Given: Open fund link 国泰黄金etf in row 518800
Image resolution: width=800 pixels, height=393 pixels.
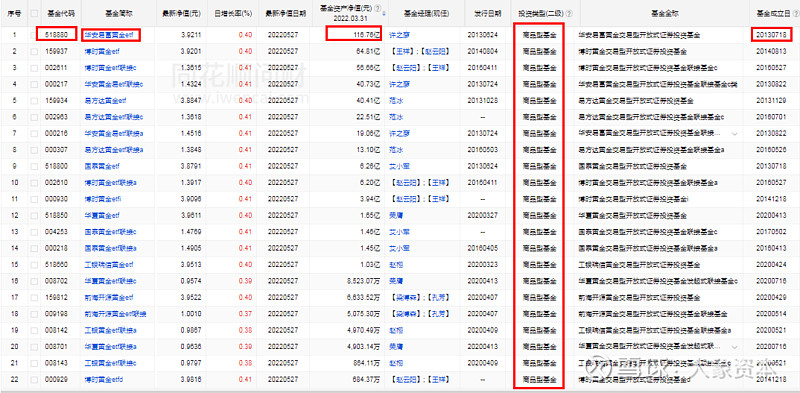Looking at the screenshot, I should click(x=103, y=166).
